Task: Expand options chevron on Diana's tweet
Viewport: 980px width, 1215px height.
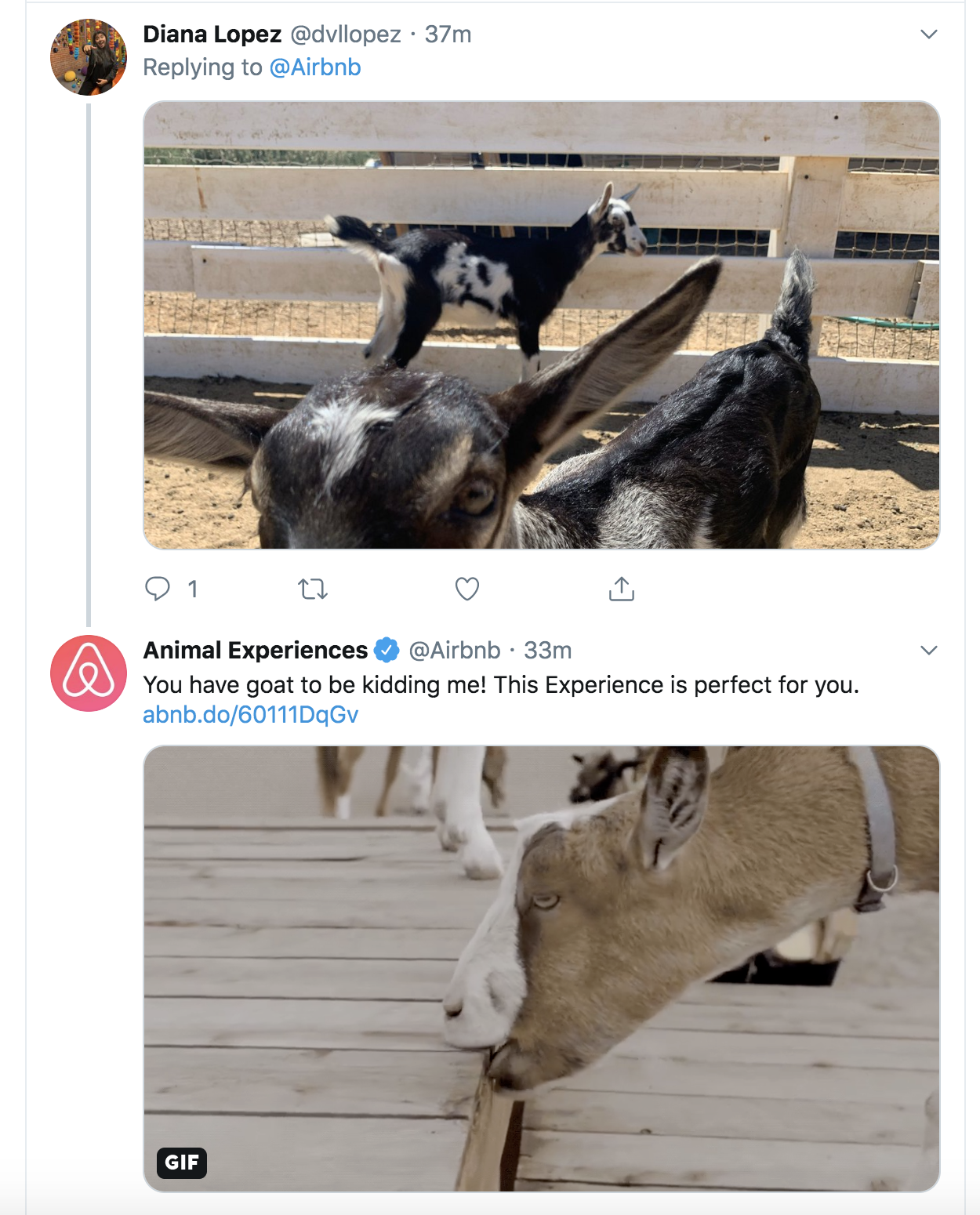Action: [x=929, y=34]
